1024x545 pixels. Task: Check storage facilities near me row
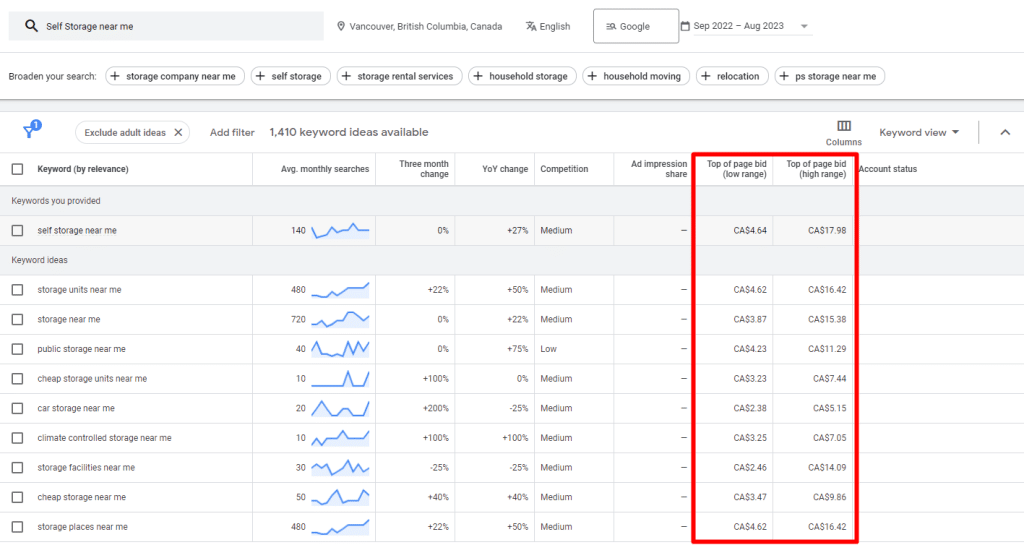[18, 467]
